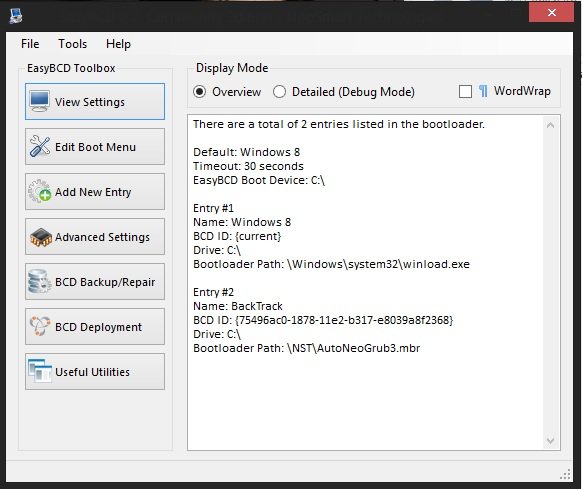
Task: Click the 'Timeout: 30 seconds' line
Action: (248, 166)
